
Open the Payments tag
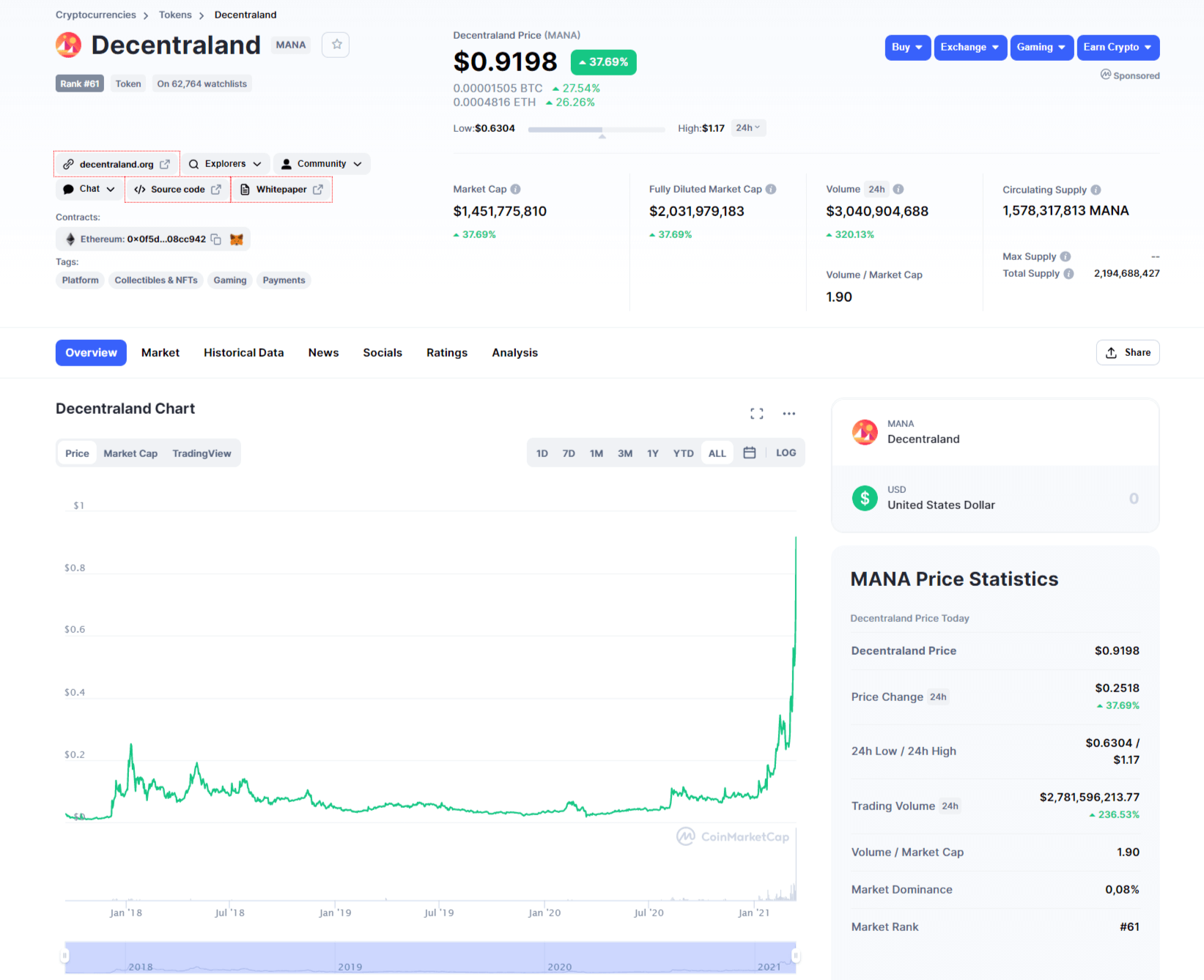284,281
